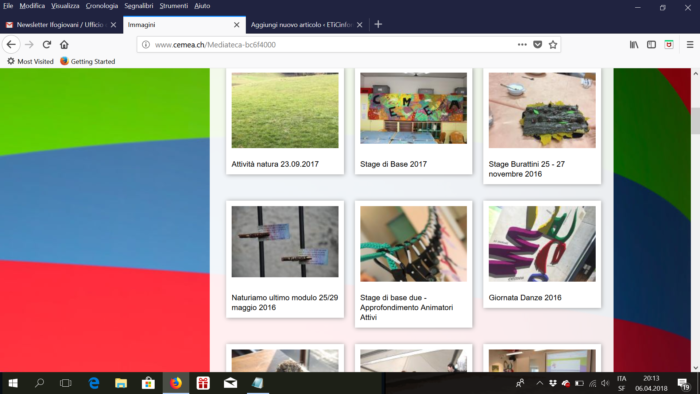Show hidden icons in system tray
The height and width of the screenshot is (394, 700).
540,383
